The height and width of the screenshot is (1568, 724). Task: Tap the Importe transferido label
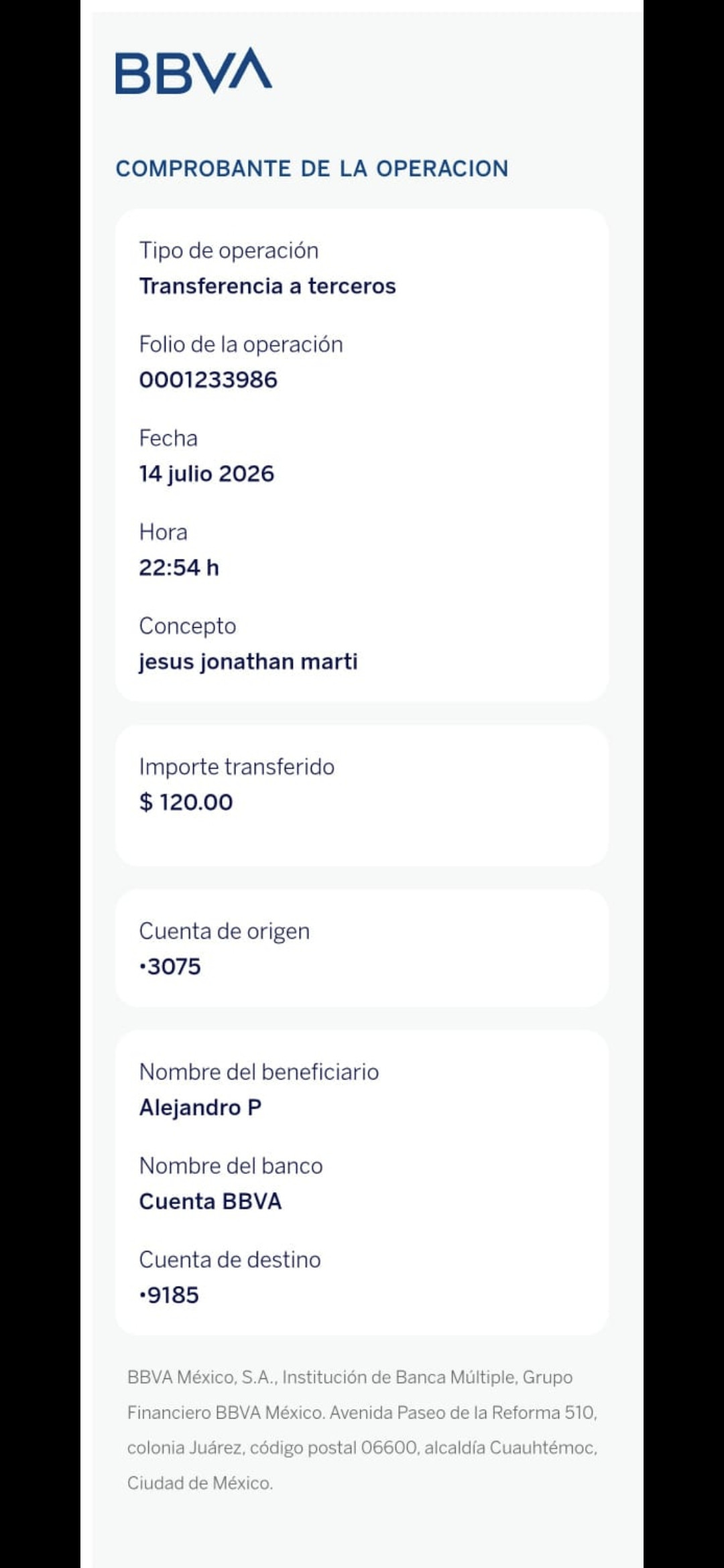(x=237, y=767)
